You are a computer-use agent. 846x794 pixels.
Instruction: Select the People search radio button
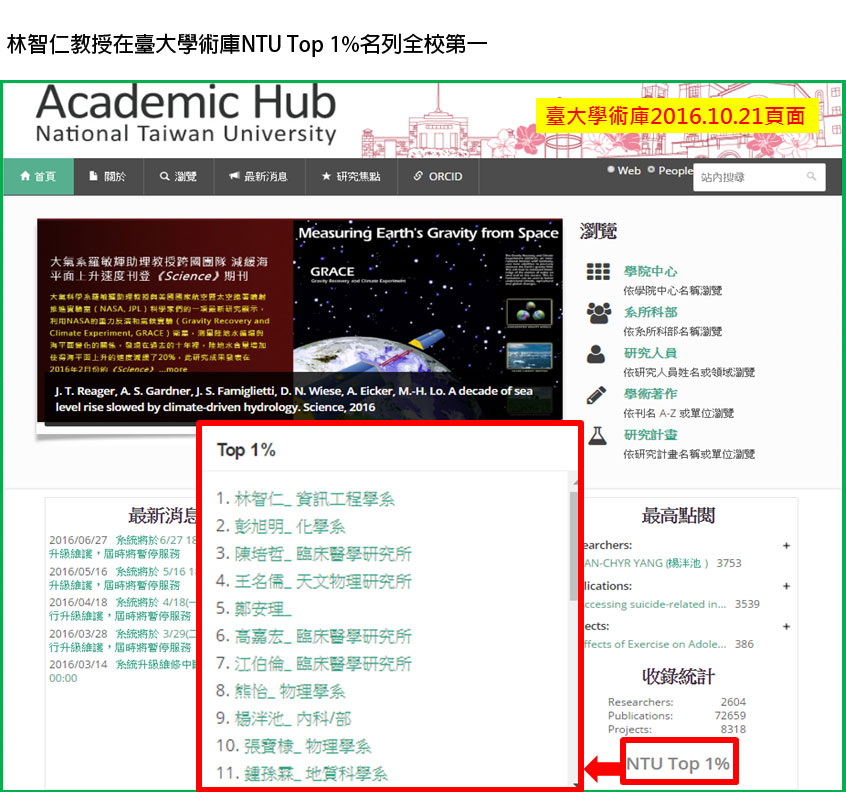tap(651, 170)
